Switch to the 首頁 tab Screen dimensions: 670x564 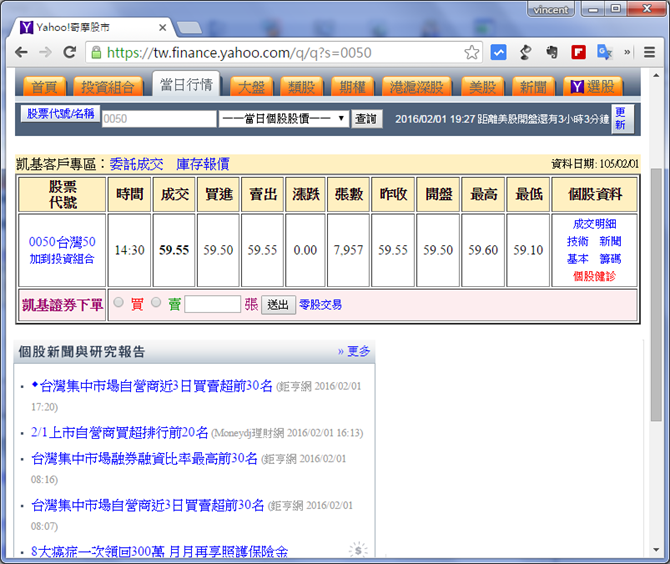44,87
